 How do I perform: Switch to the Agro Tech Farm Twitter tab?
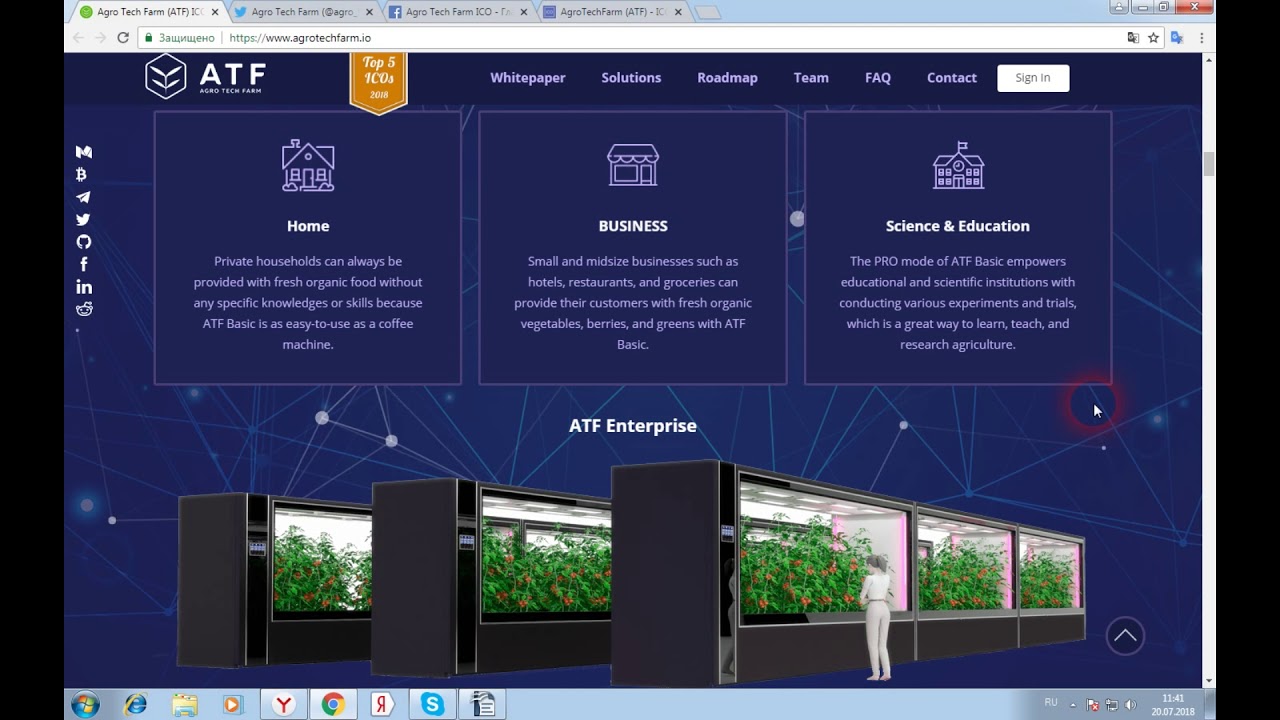[300, 12]
